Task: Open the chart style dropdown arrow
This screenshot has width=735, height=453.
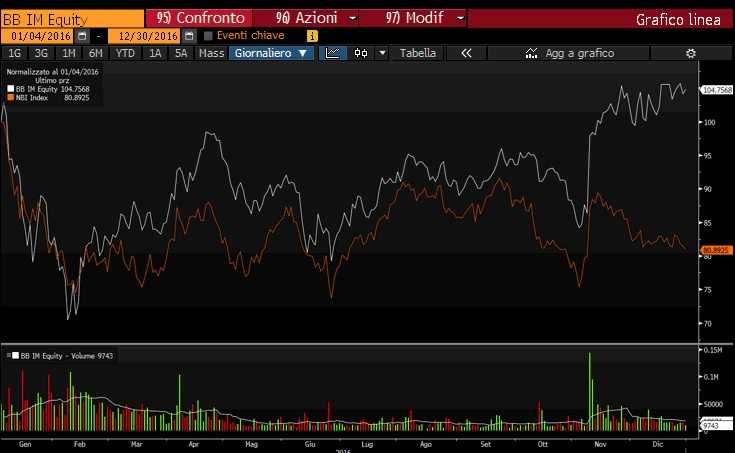Action: tap(382, 53)
